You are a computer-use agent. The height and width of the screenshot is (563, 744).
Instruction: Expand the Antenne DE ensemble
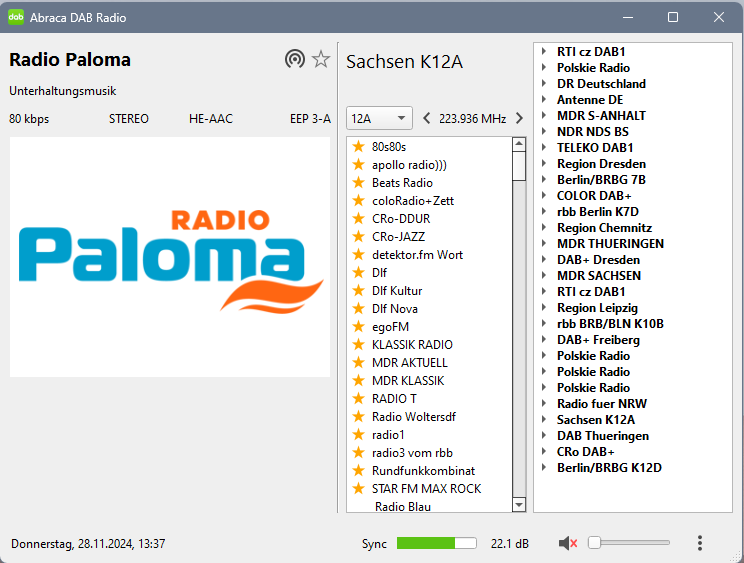(543, 100)
